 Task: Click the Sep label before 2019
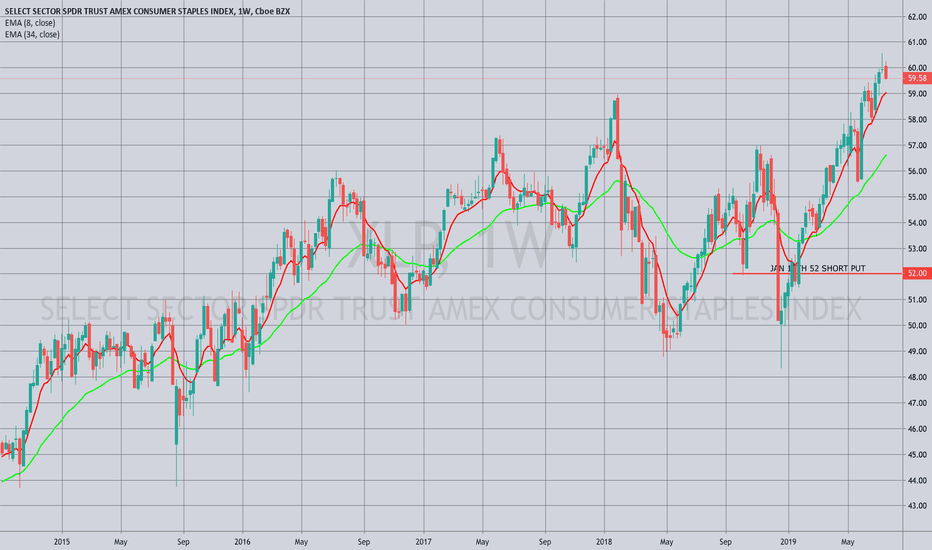click(x=726, y=542)
